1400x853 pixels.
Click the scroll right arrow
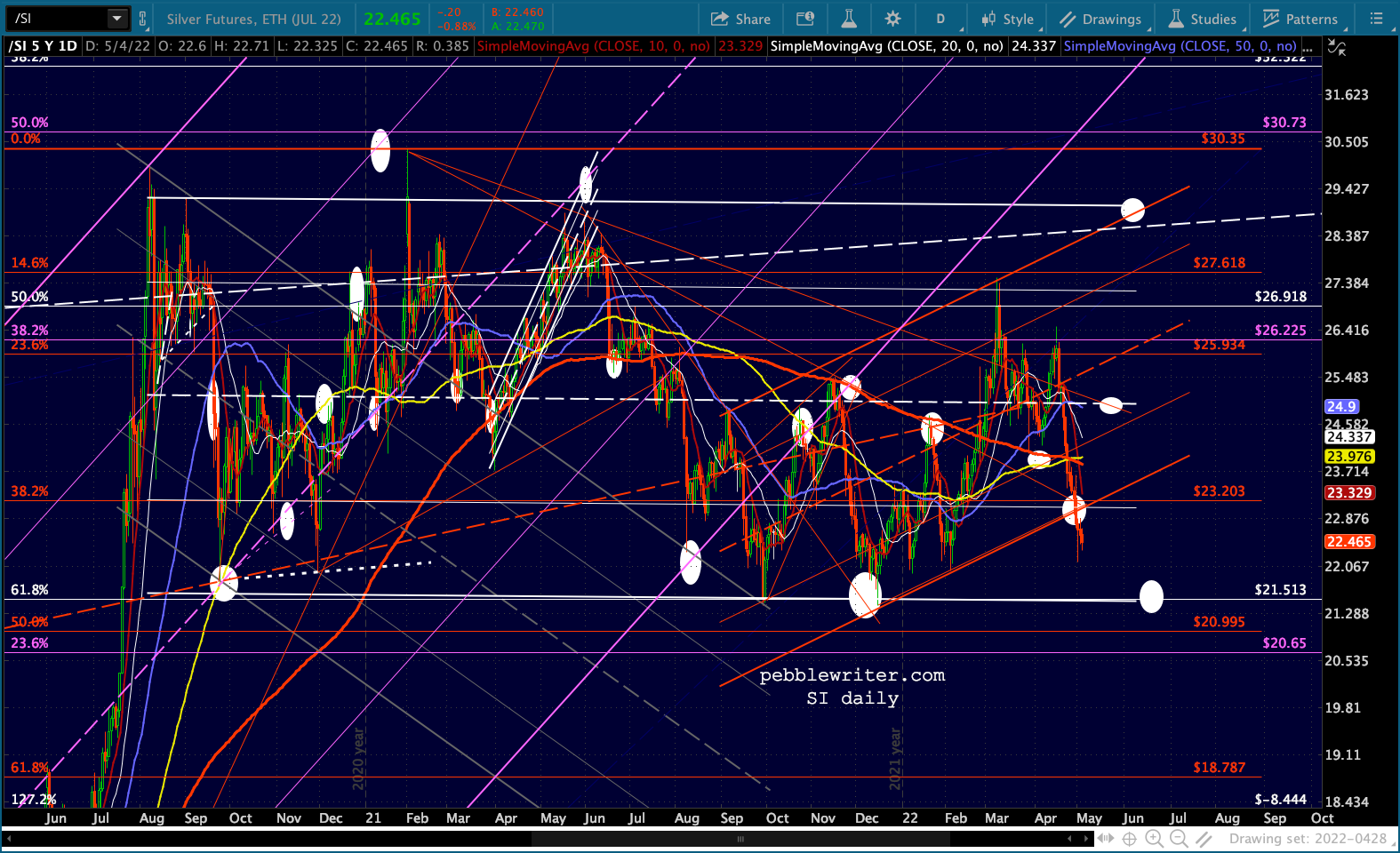pyautogui.click(x=1084, y=839)
